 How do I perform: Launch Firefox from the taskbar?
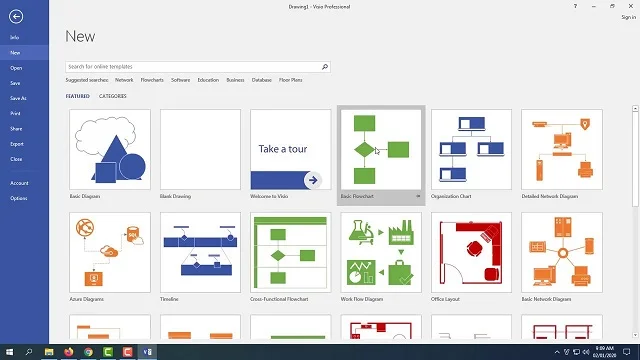(x=69, y=352)
